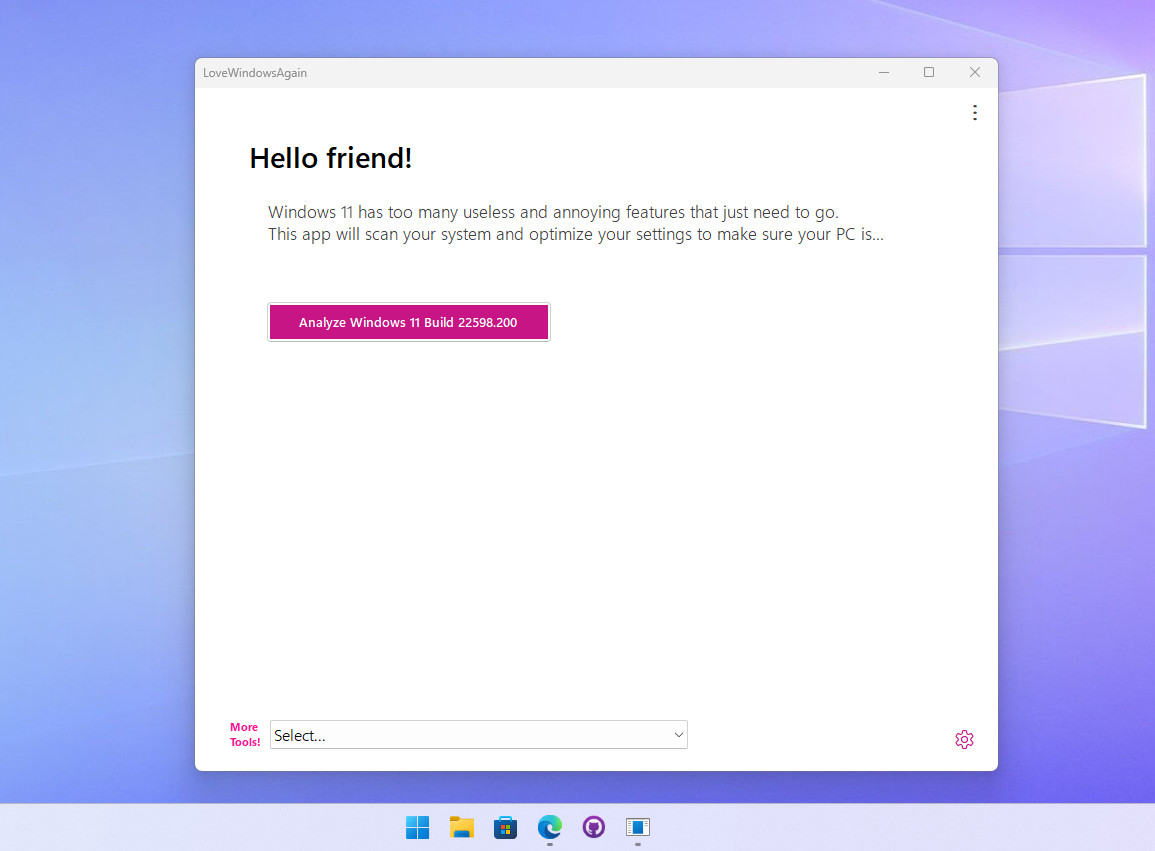The height and width of the screenshot is (851, 1155).
Task: Click the line starting 'This app will scan your system'
Action: (575, 234)
